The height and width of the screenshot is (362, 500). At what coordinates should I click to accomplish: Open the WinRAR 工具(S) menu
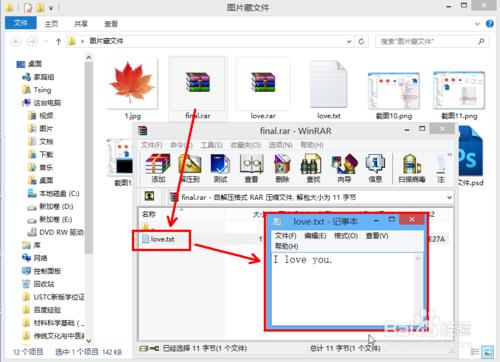[211, 145]
